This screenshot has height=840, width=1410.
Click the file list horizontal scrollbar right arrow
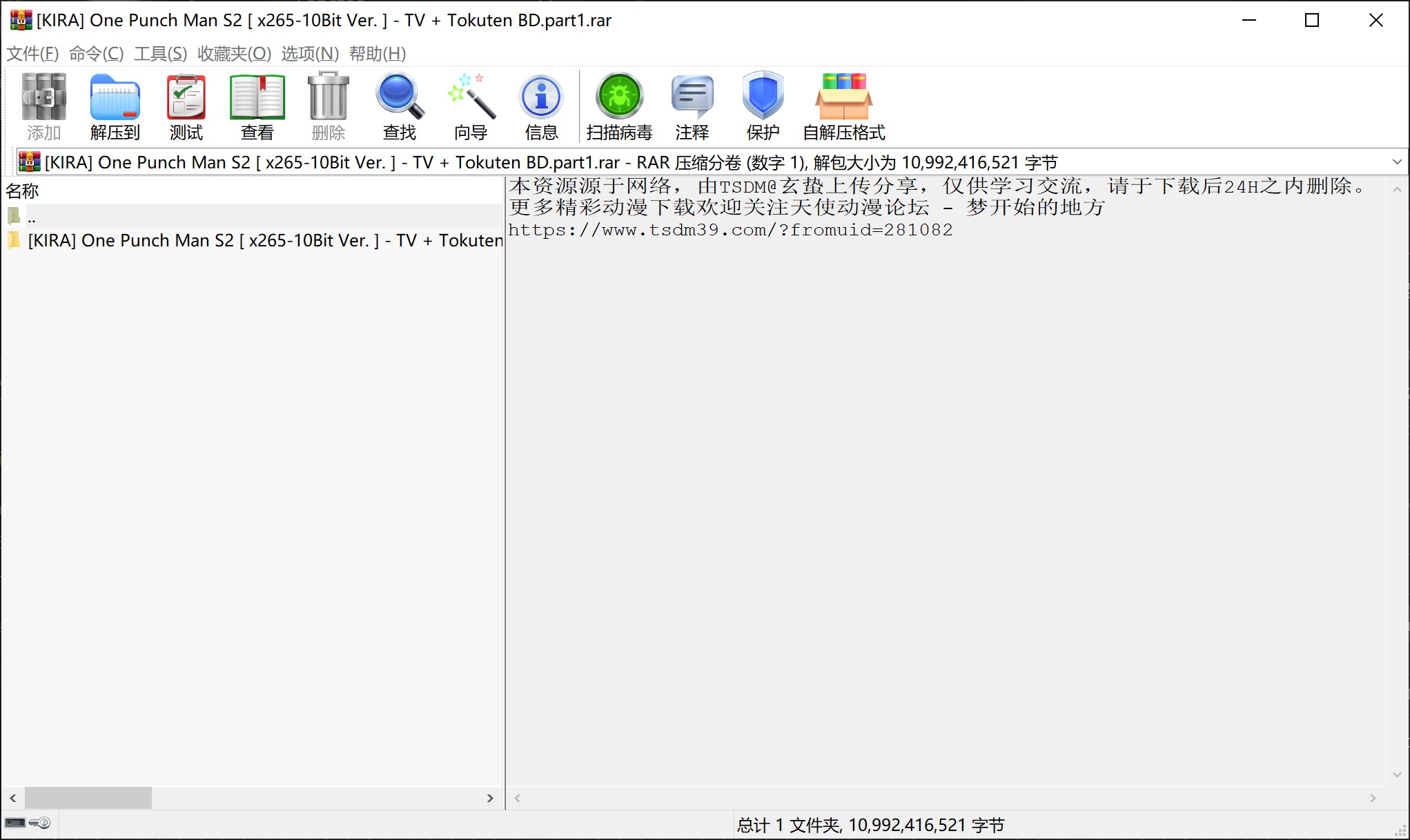[x=490, y=798]
